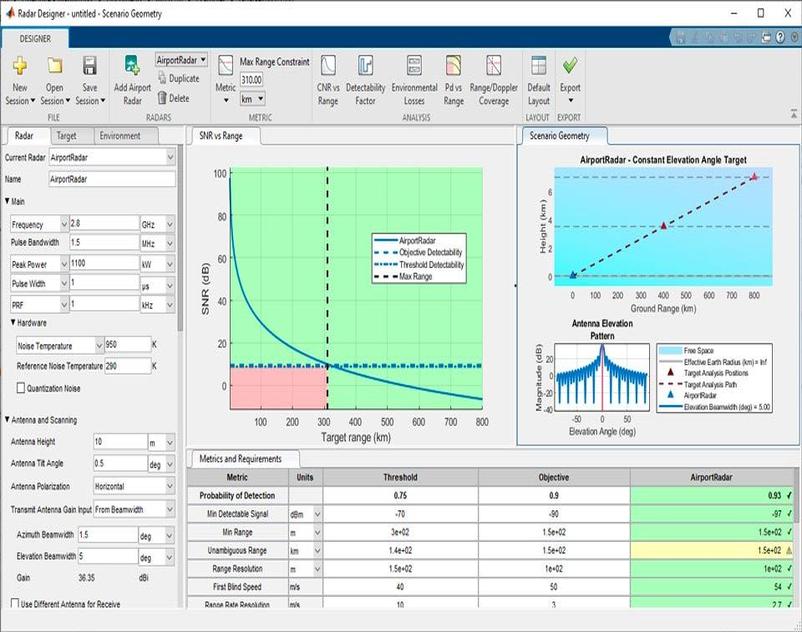Screen dimensions: 802x632
Task: Click the Add Airport Radar icon
Action: click(132, 65)
